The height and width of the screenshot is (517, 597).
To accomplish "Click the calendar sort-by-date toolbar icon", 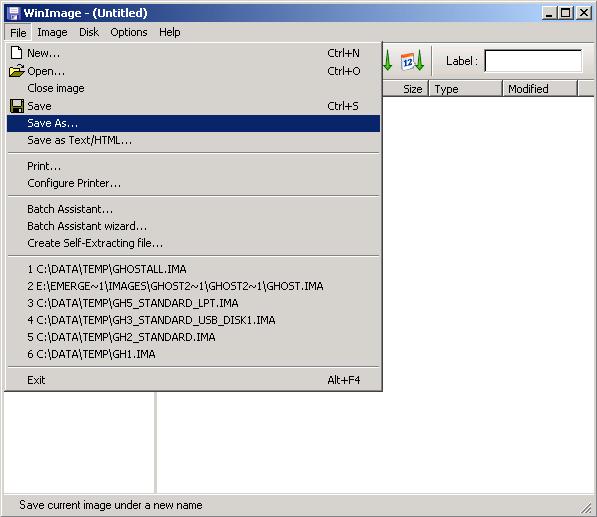I will [412, 61].
